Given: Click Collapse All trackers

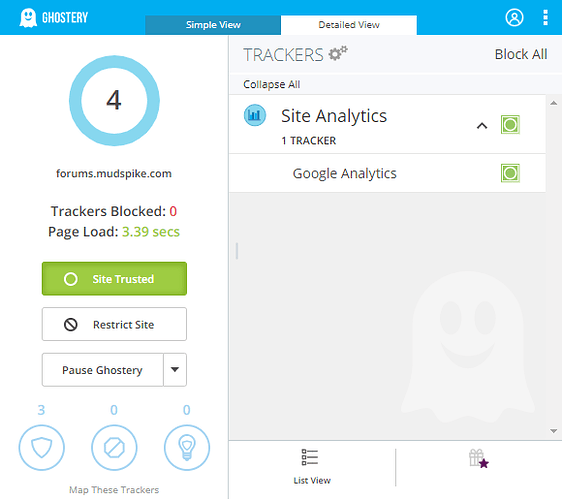Looking at the screenshot, I should coord(271,84).
